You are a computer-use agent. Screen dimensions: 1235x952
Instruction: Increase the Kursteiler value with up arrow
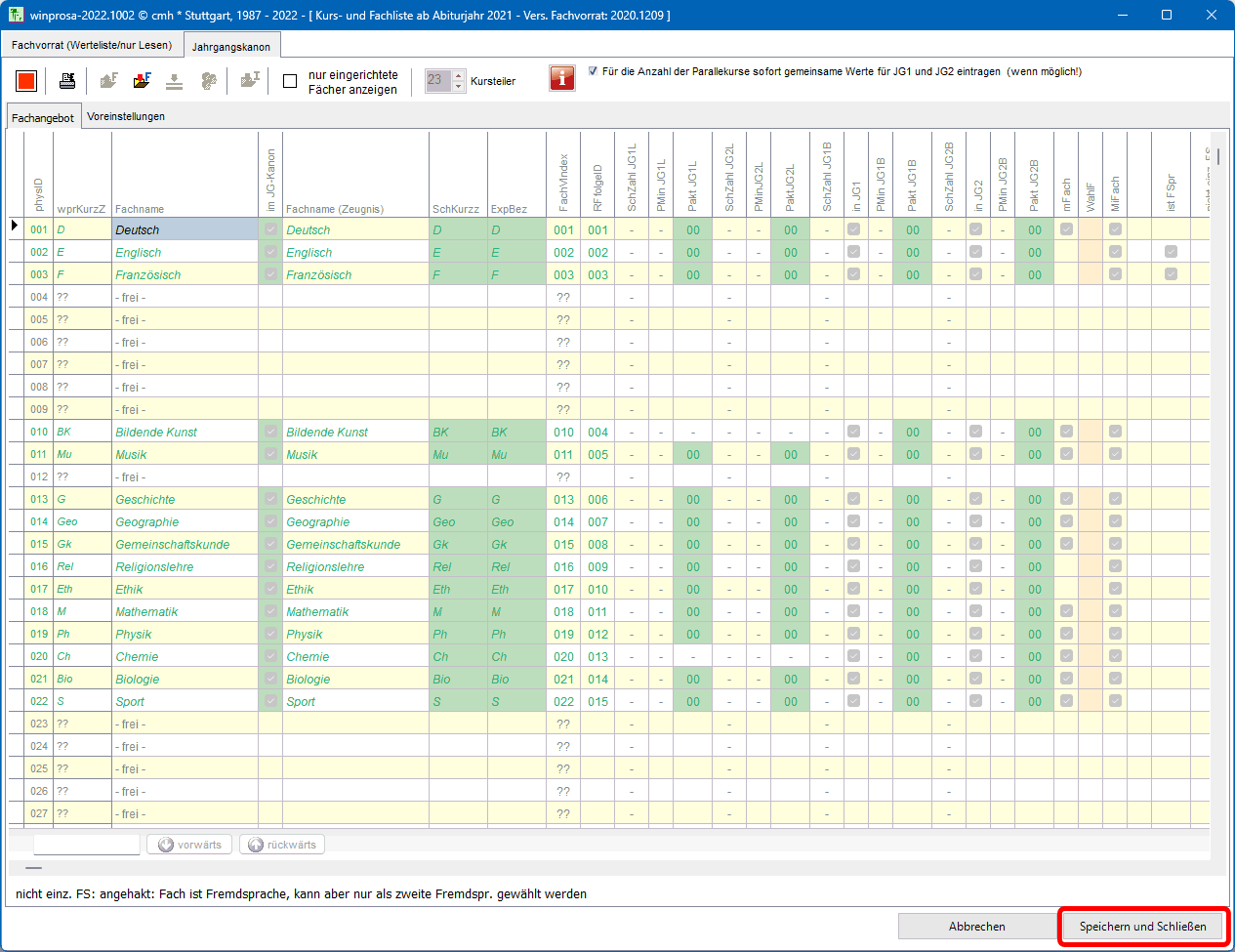tap(459, 75)
